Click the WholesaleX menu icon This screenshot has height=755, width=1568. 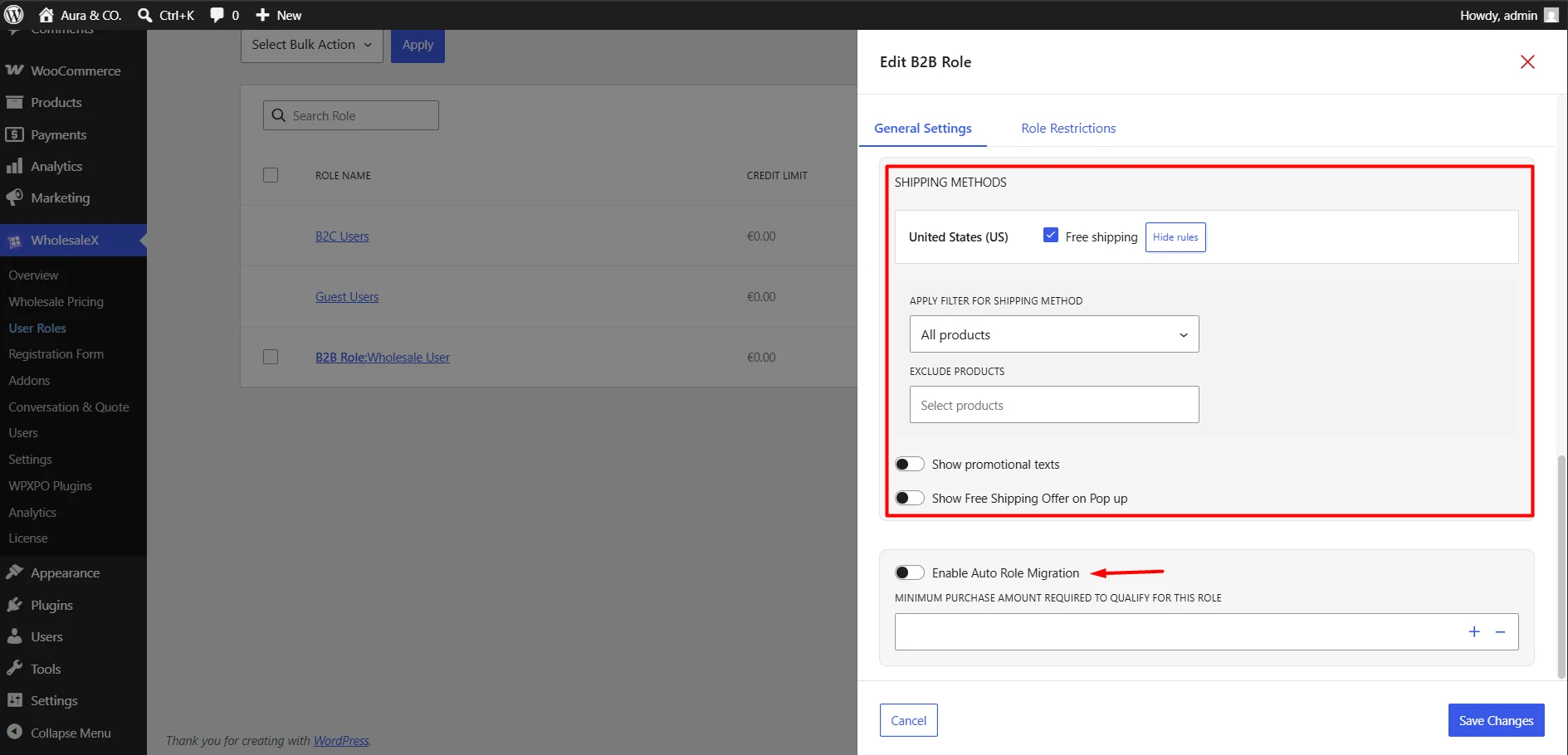tap(14, 241)
